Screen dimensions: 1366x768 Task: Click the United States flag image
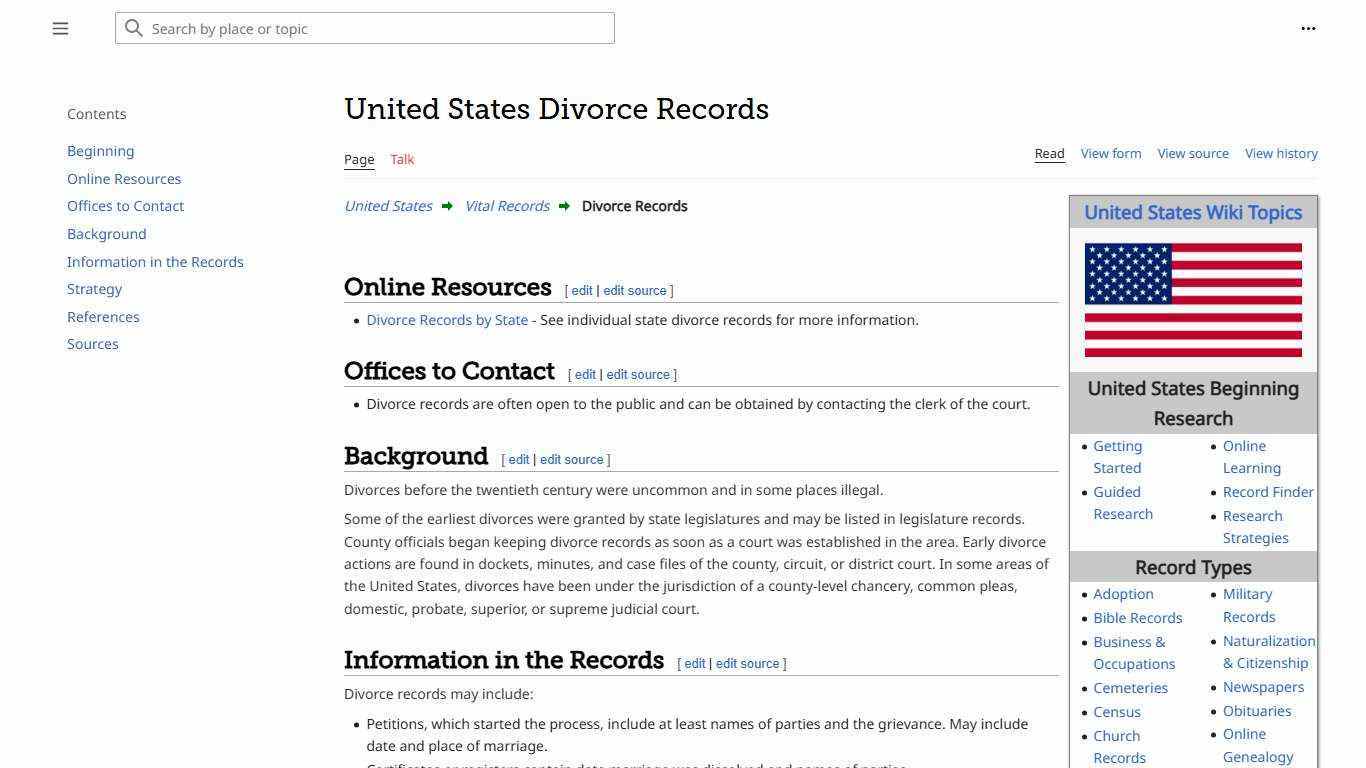[x=1192, y=299]
